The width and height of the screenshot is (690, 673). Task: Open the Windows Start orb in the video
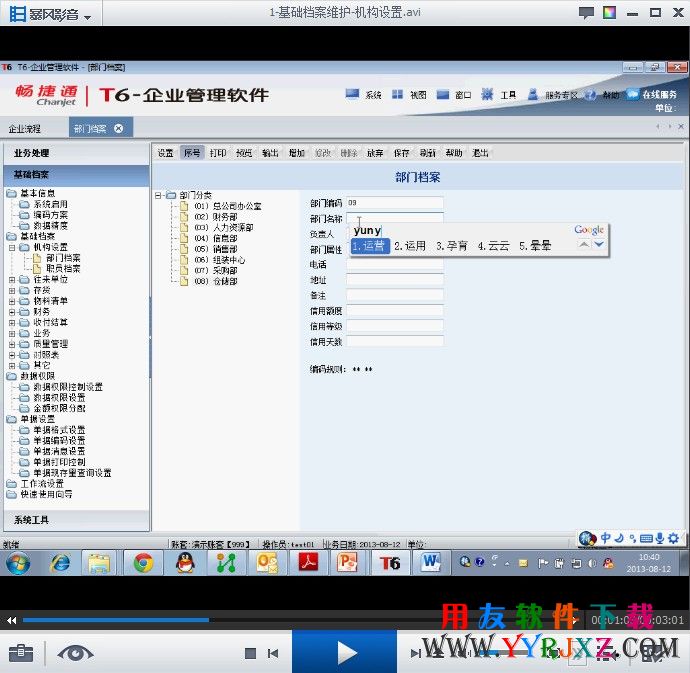click(18, 563)
